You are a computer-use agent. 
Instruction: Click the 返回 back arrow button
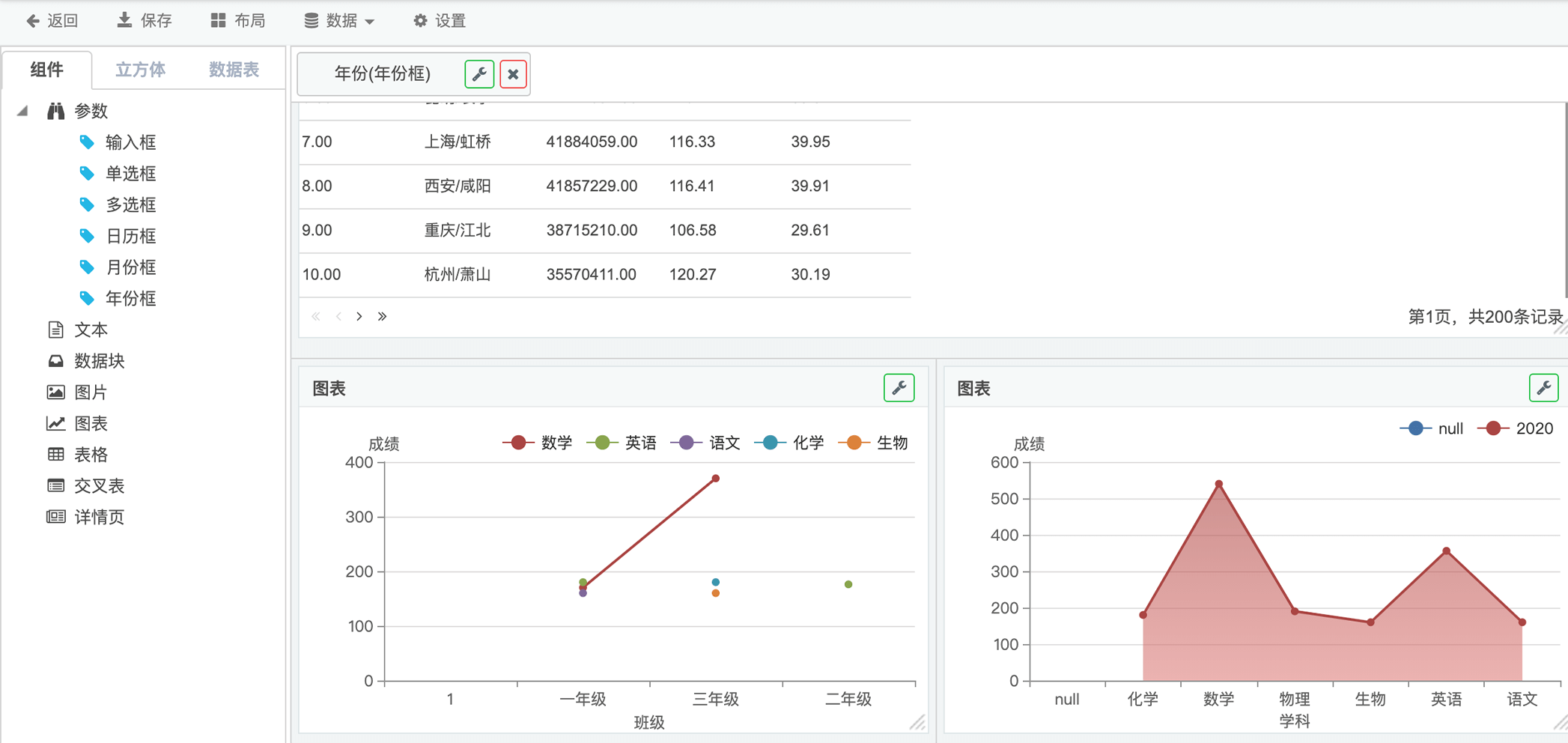[x=52, y=21]
